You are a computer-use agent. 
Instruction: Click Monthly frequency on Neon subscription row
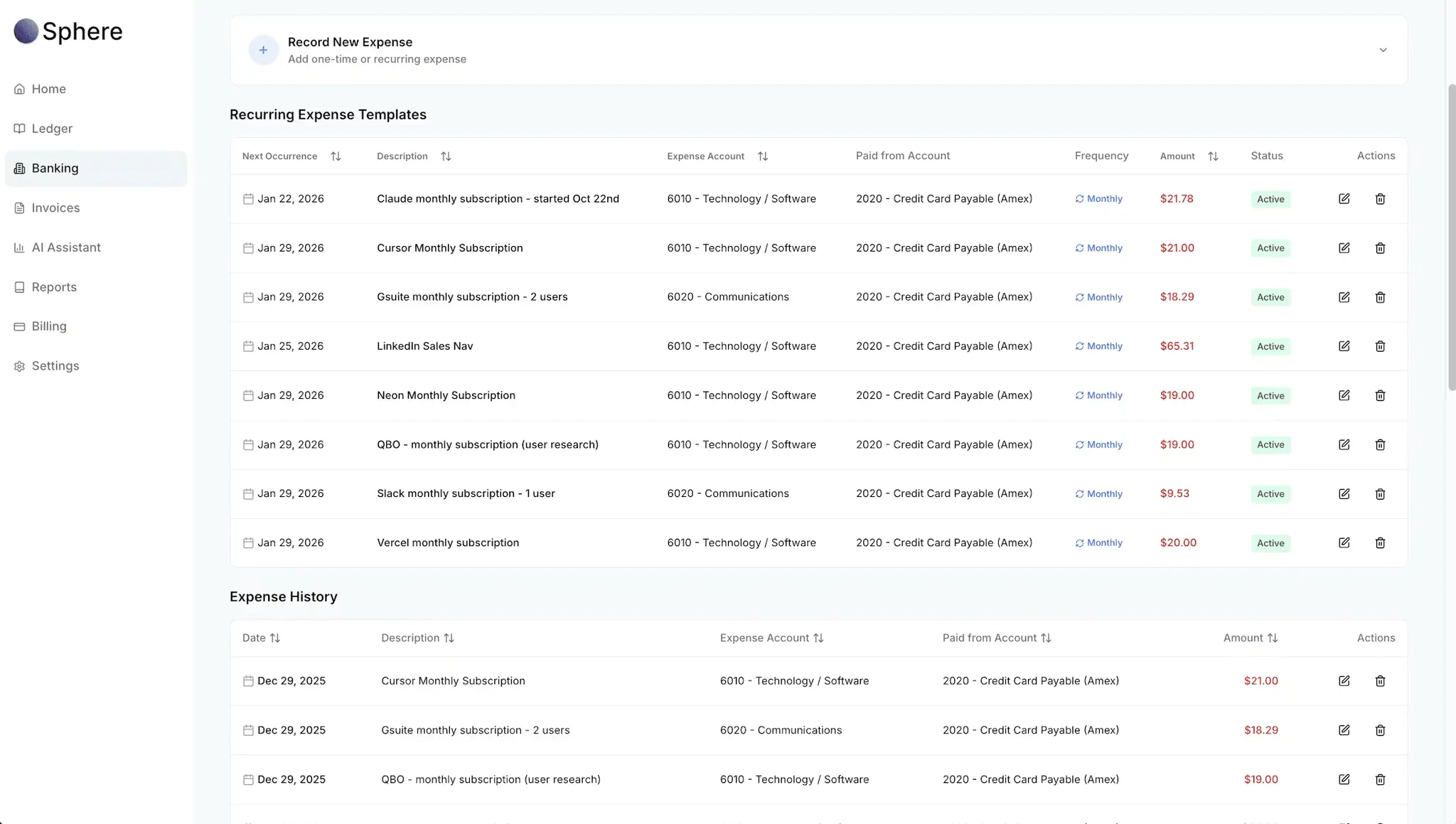(1098, 395)
